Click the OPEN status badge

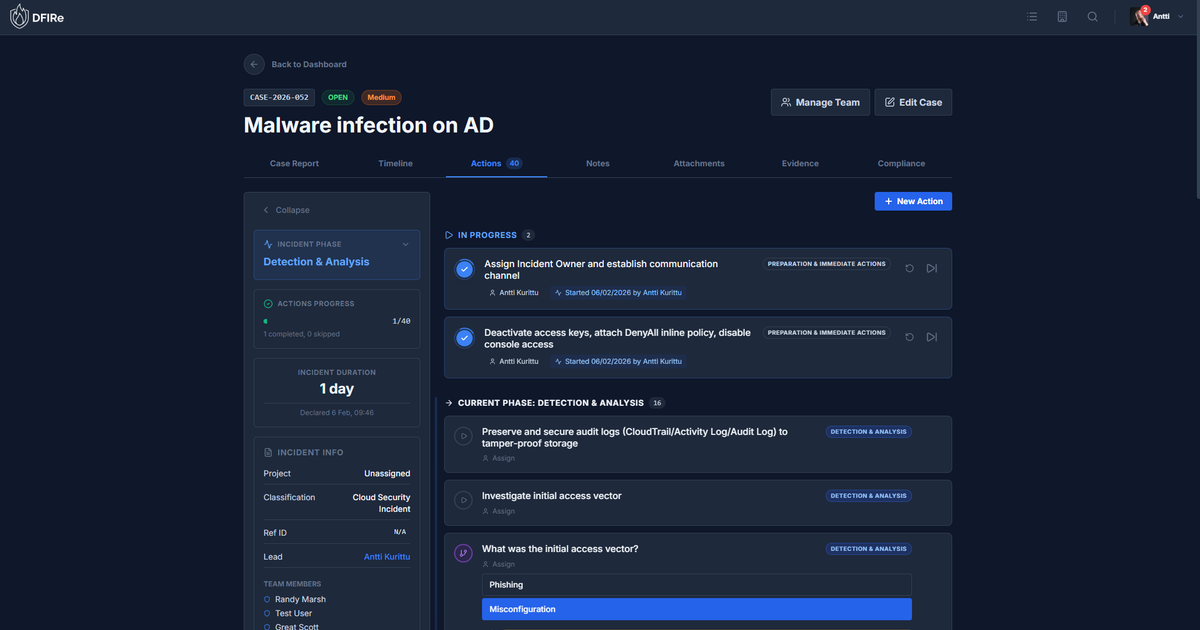point(338,98)
